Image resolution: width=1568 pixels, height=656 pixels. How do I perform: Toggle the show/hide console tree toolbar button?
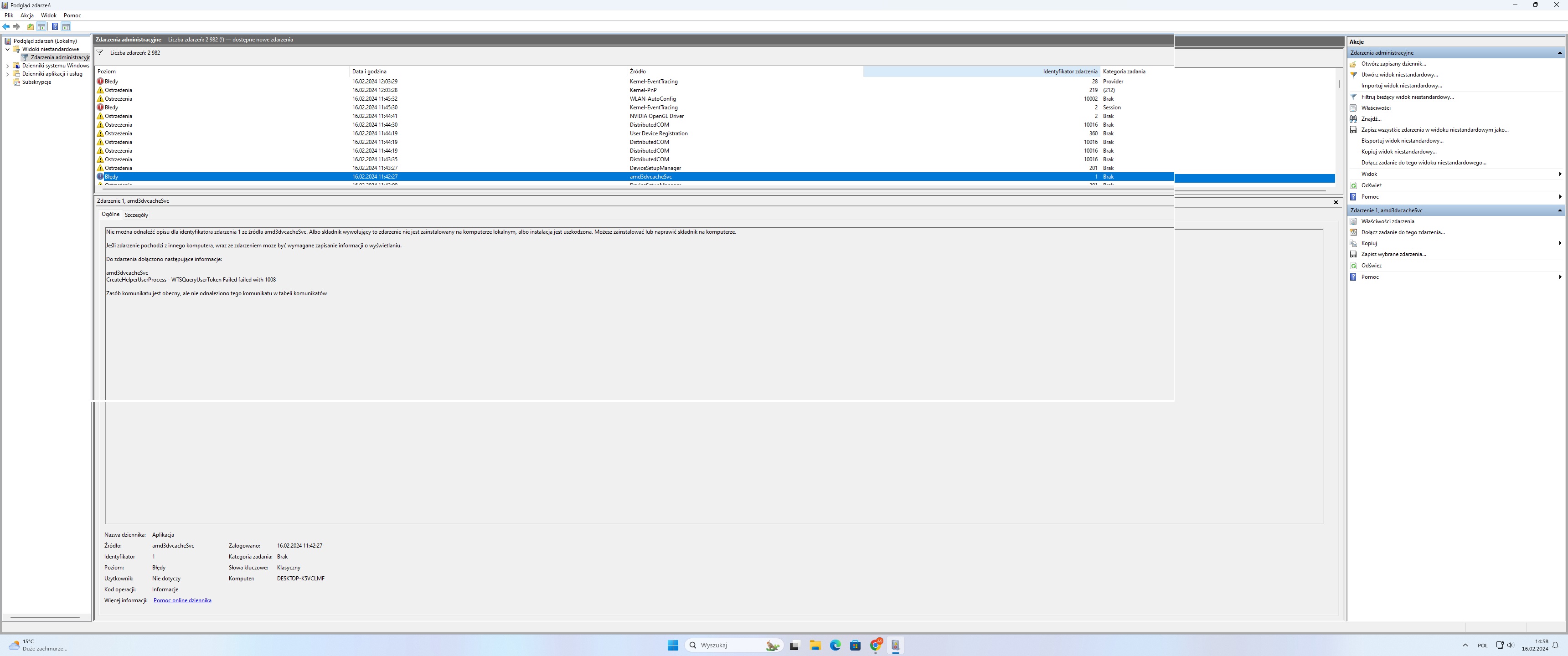tap(41, 27)
